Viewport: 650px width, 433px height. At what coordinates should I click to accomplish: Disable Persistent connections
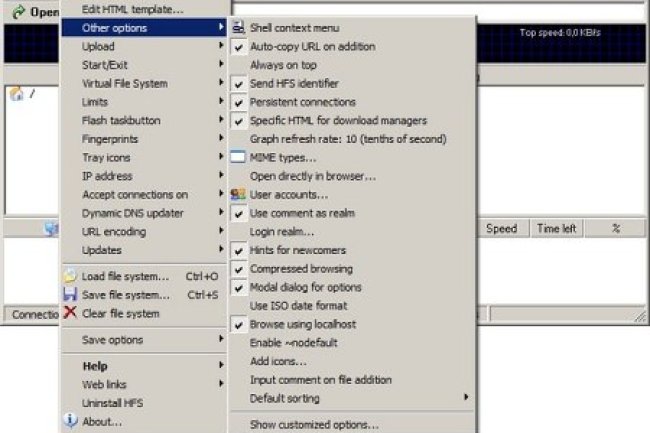click(x=353, y=102)
